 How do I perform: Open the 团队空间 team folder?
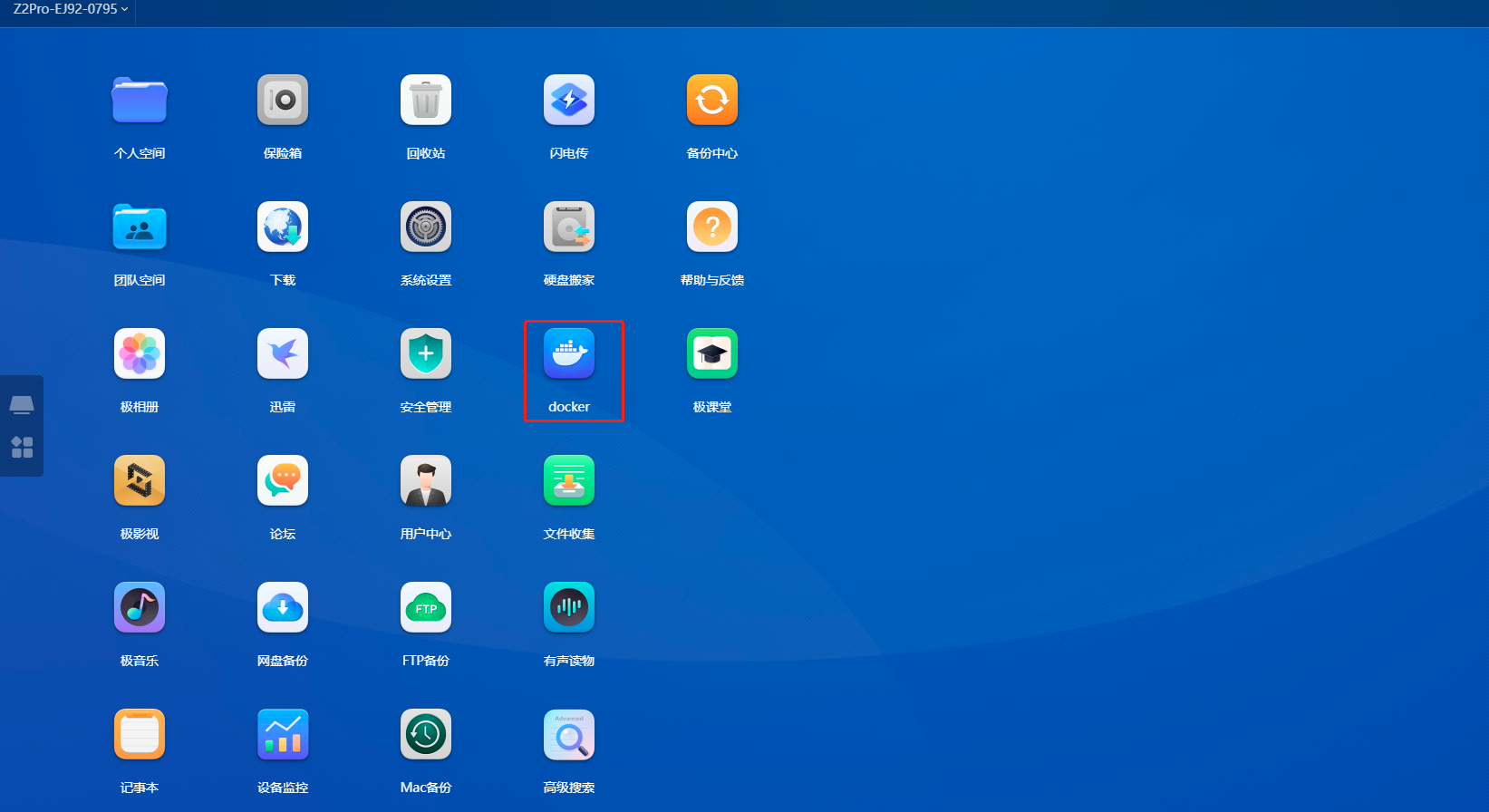140,227
